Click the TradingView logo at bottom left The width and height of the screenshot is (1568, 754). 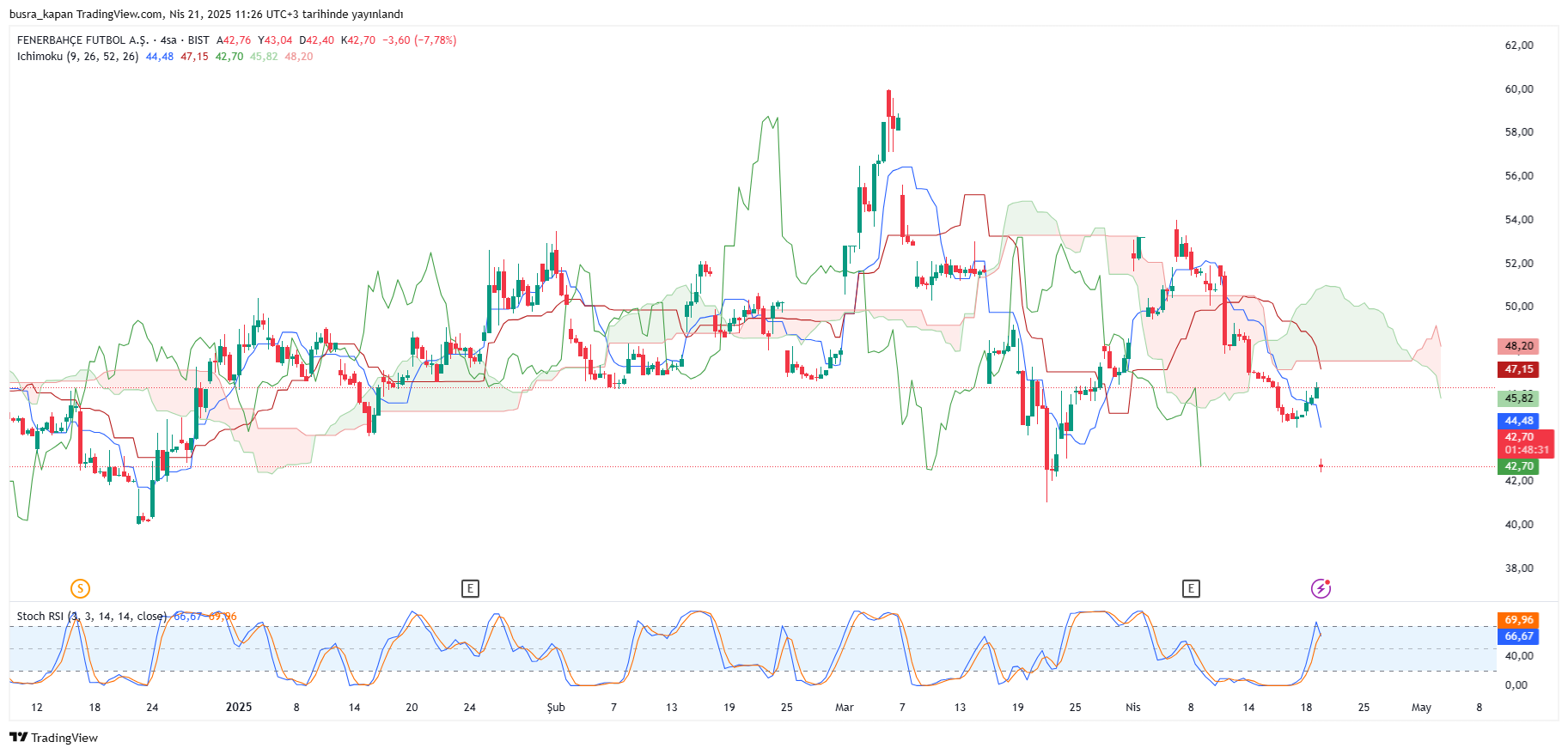53,738
